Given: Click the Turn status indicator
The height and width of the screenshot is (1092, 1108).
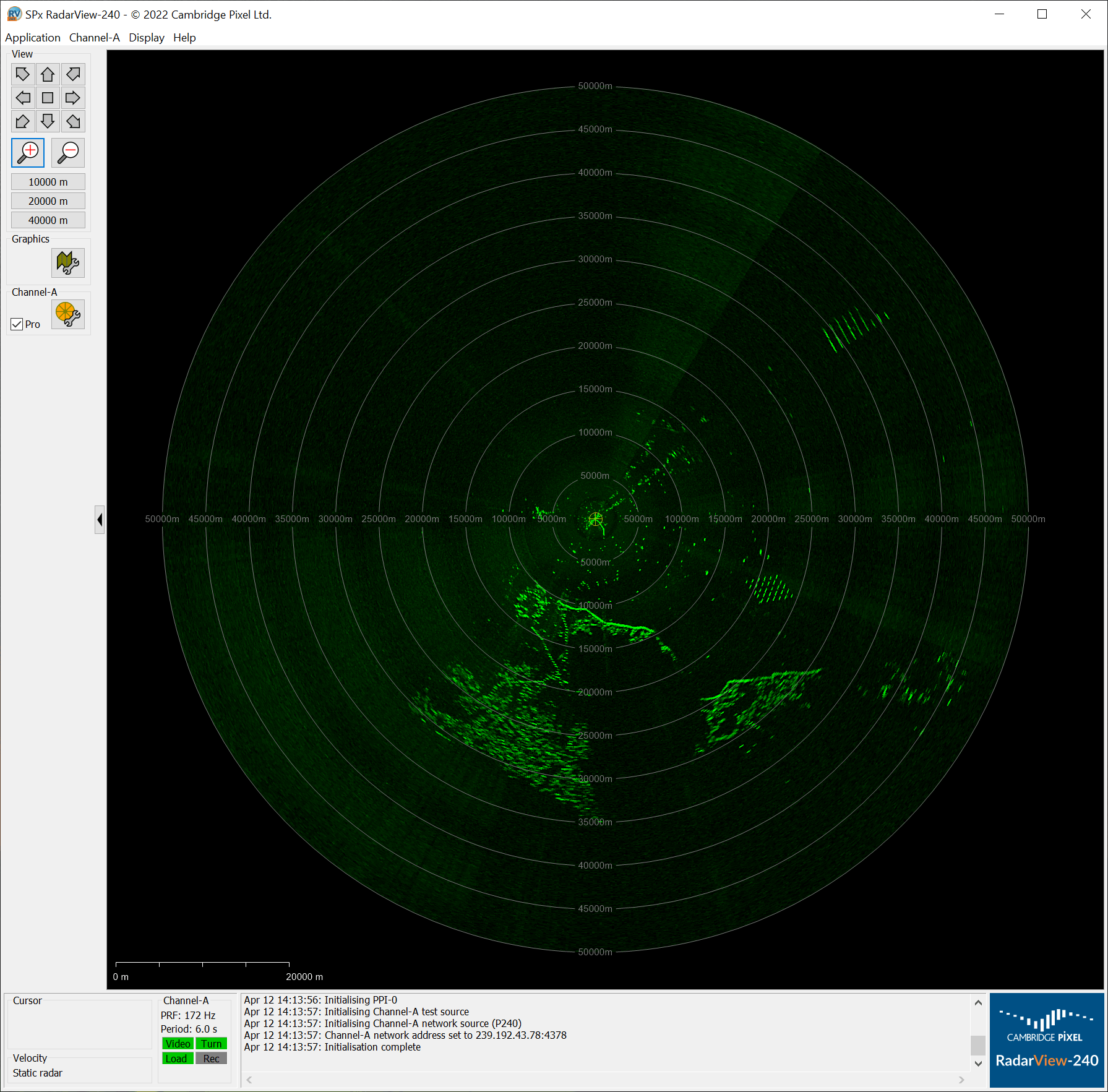Looking at the screenshot, I should (x=211, y=1043).
